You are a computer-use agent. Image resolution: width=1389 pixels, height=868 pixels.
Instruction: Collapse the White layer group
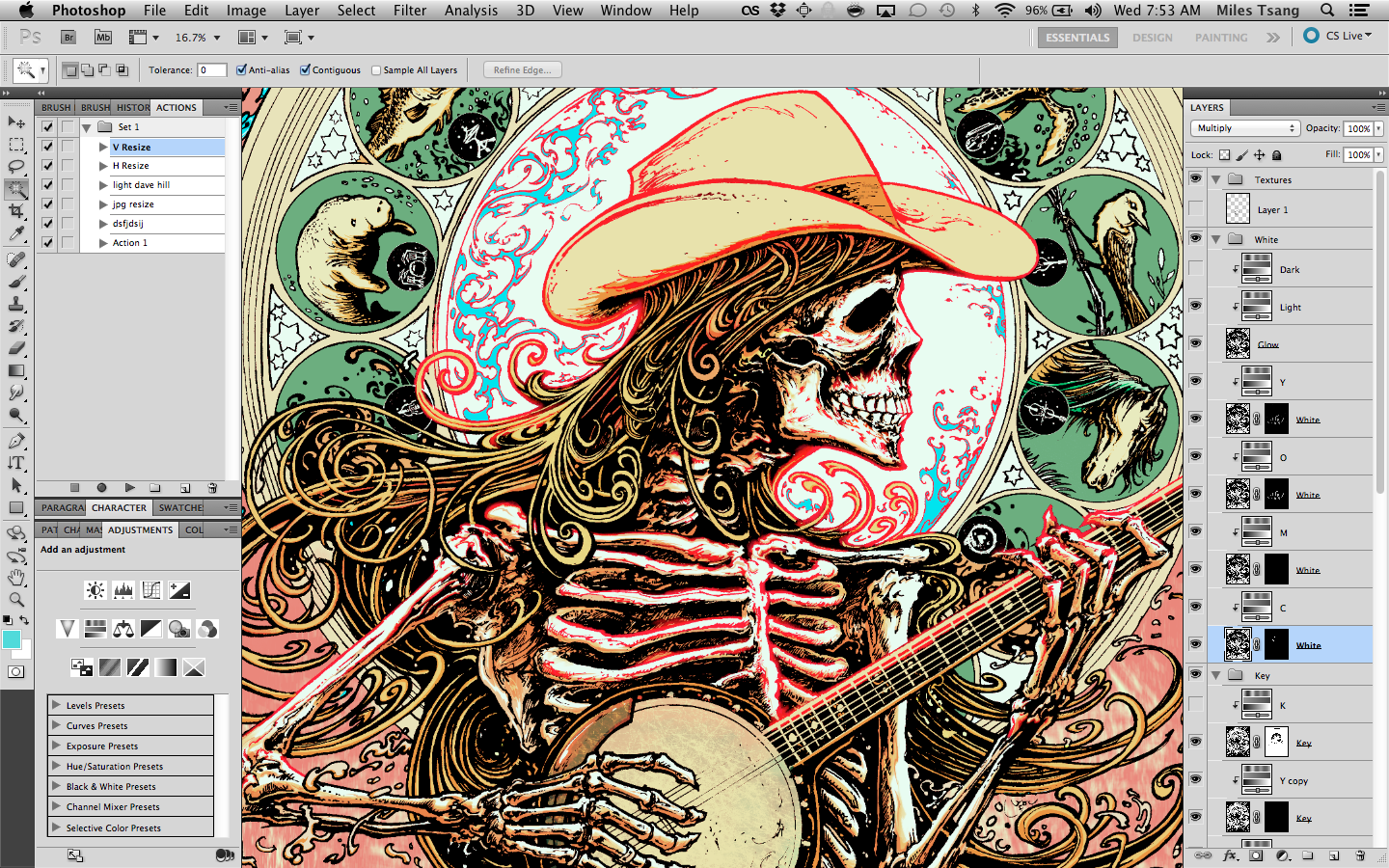click(x=1216, y=239)
